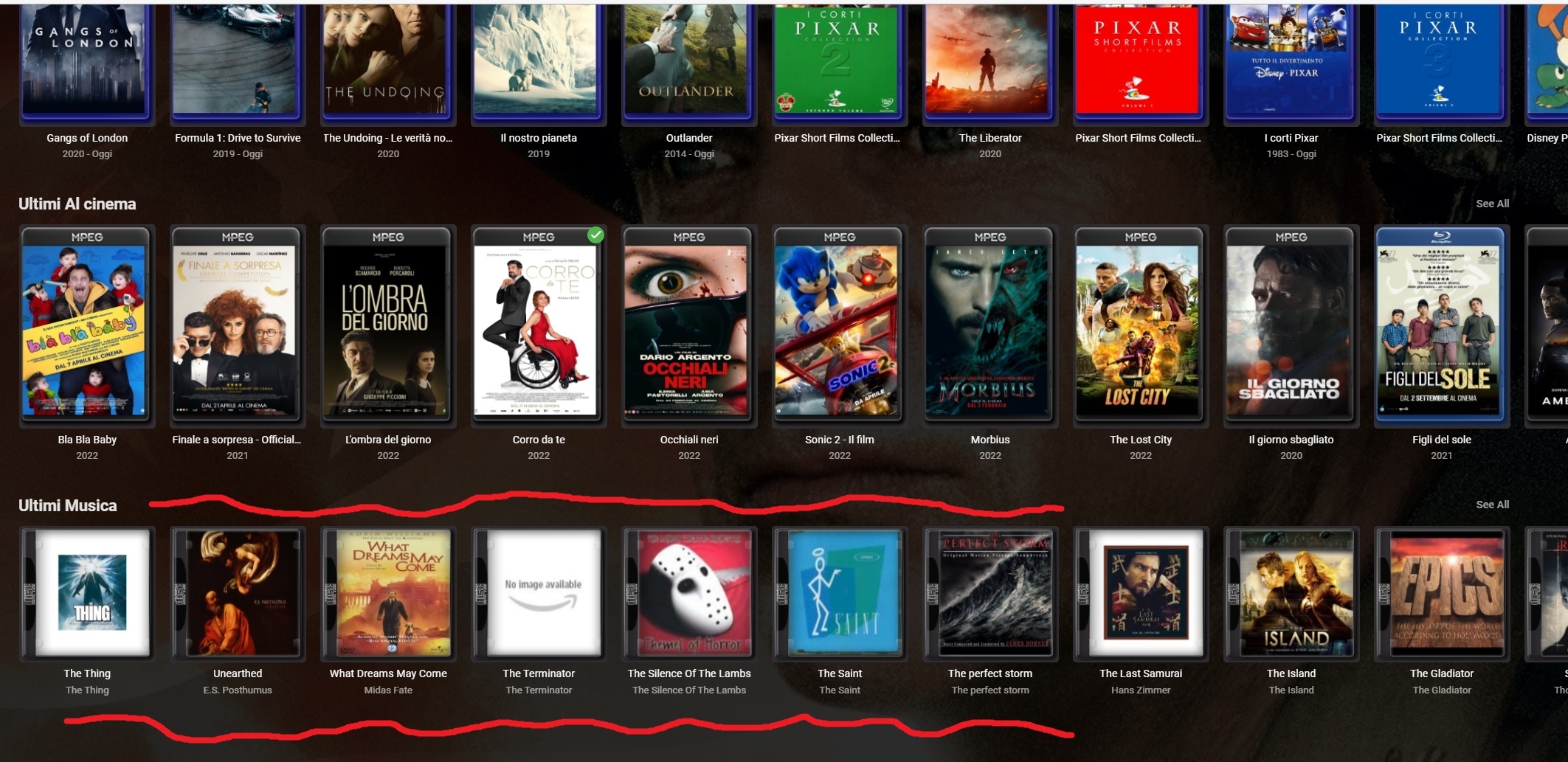Open the Ultimi Al cinema section heading
1568x762 pixels.
(77, 204)
